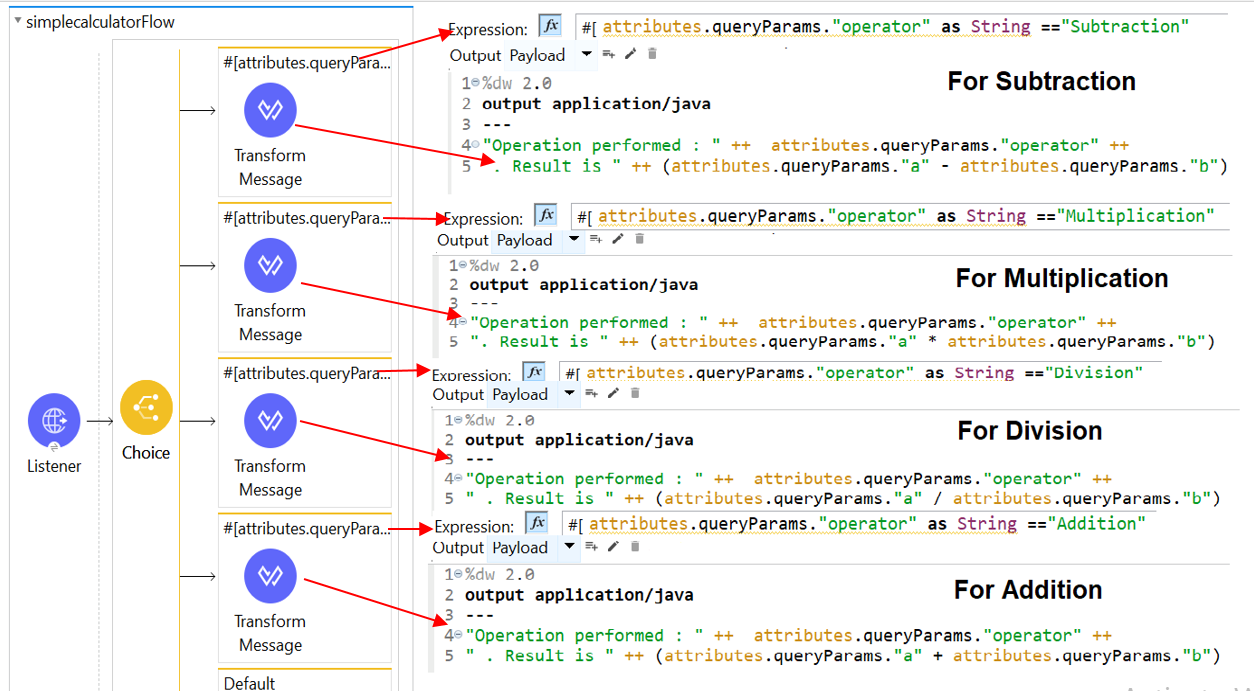
Task: Select the second Transform Message component
Action: pos(270,265)
